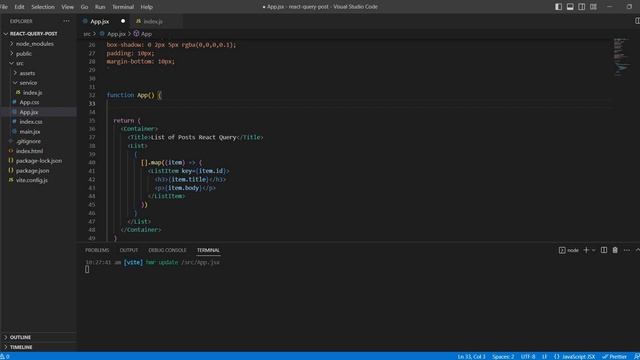Switch to index.js editor tab
This screenshot has width=640, height=360.
(x=153, y=21)
